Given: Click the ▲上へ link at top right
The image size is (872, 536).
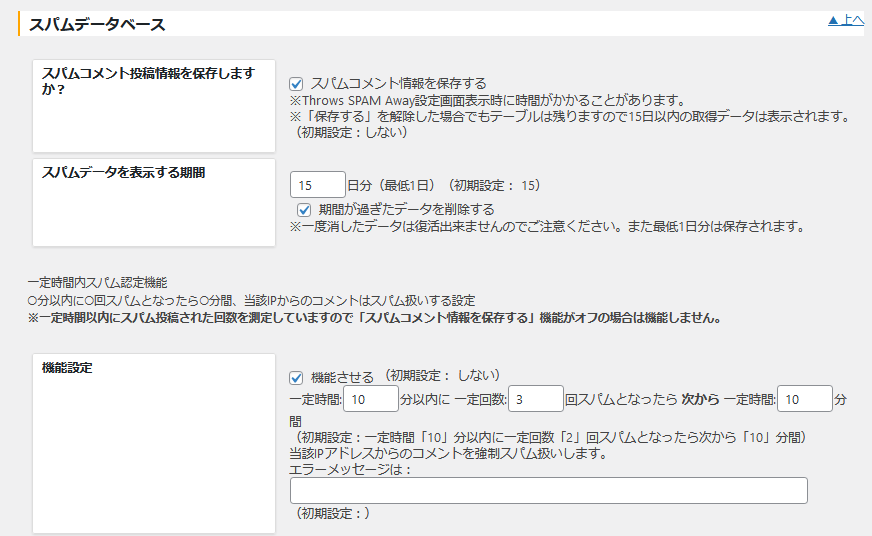Looking at the screenshot, I should (x=845, y=20).
